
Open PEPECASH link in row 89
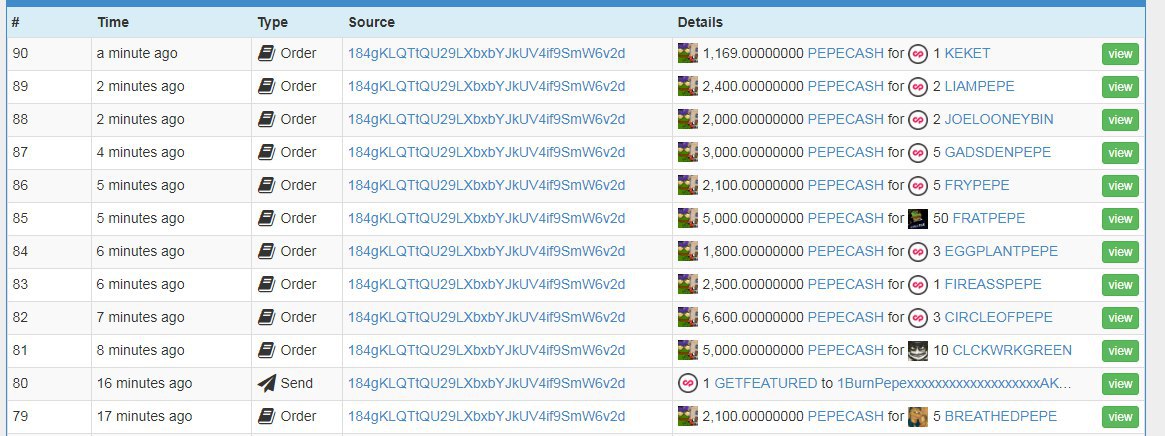click(x=846, y=86)
